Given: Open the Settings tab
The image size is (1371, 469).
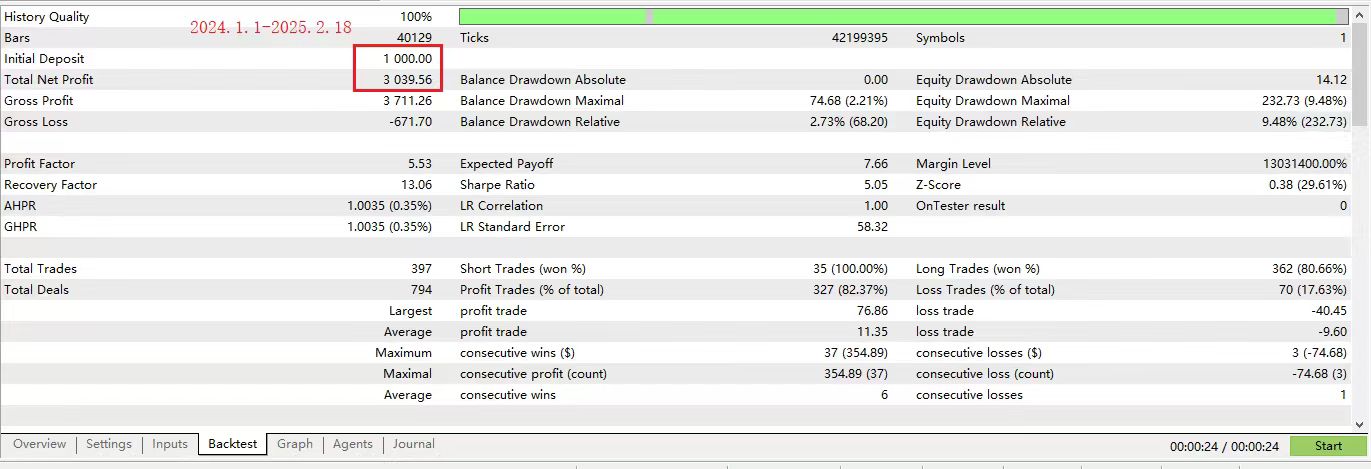Looking at the screenshot, I should 108,444.
